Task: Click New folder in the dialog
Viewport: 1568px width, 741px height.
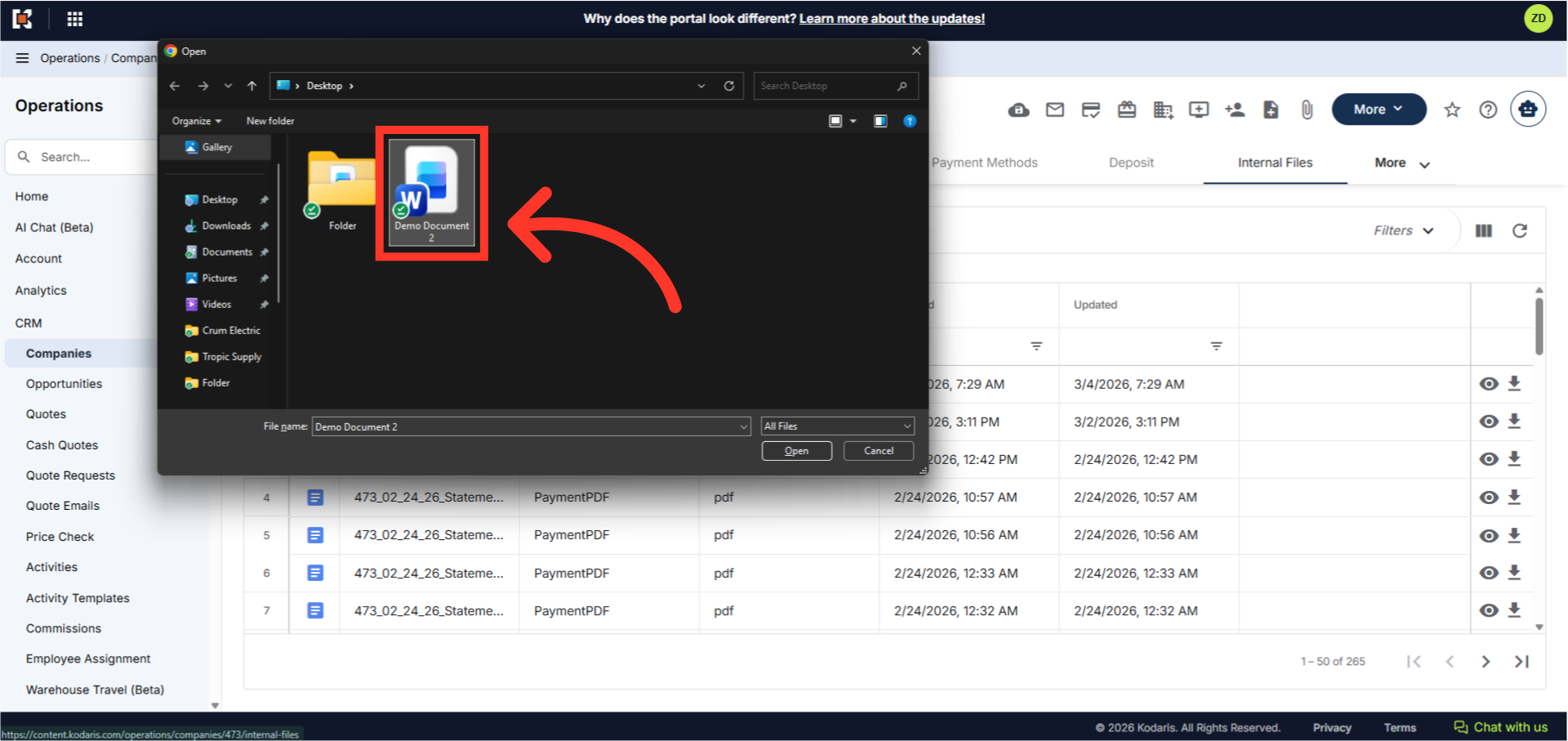Action: [270, 121]
